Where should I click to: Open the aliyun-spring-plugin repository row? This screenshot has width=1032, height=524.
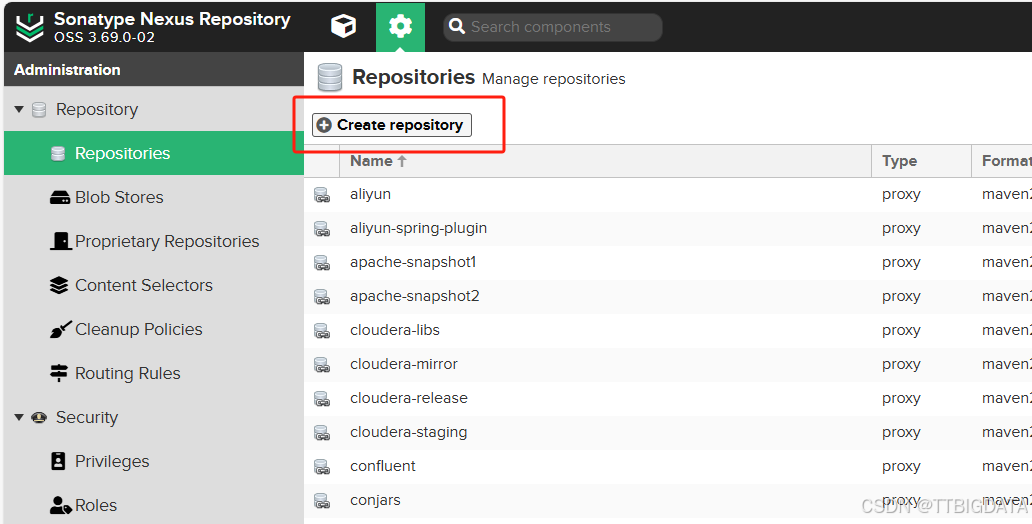[x=668, y=228]
